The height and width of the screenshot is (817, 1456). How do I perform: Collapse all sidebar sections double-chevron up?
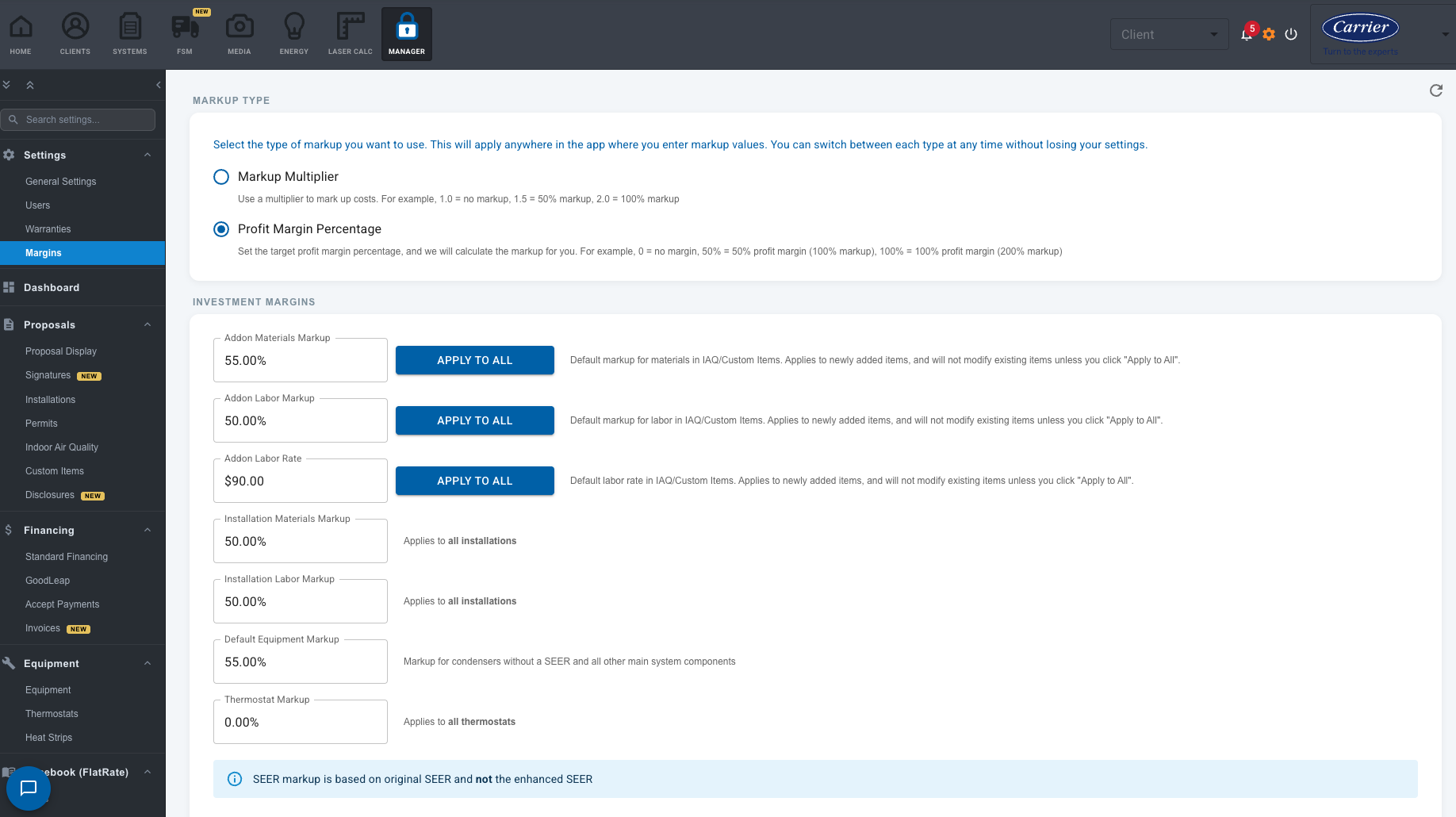(30, 85)
